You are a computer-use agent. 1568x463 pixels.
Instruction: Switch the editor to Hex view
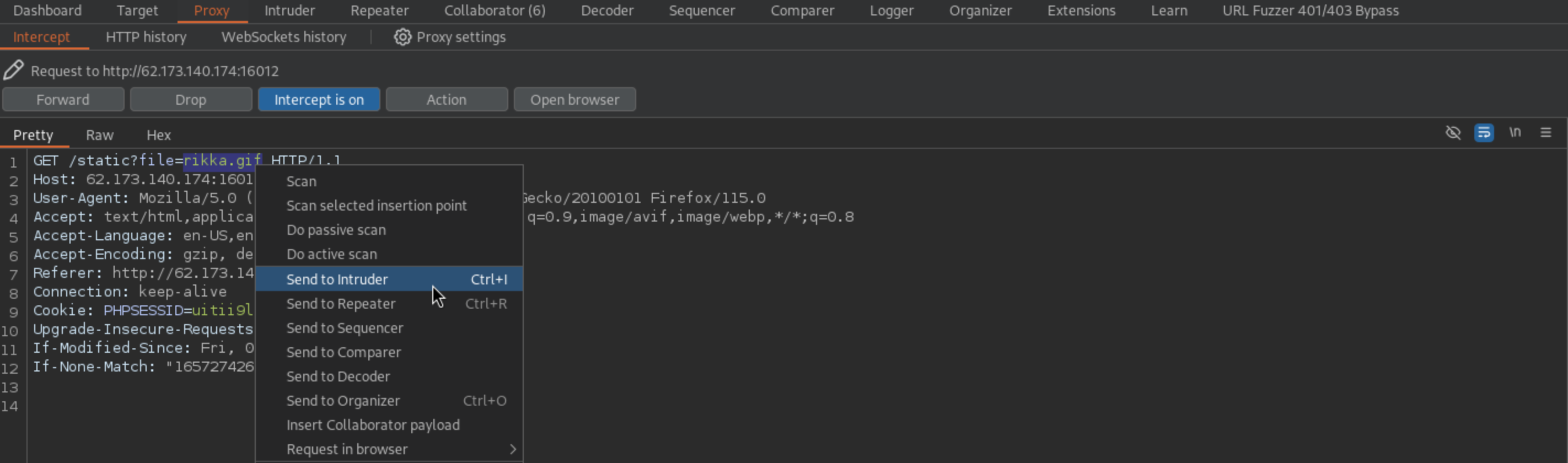point(158,135)
